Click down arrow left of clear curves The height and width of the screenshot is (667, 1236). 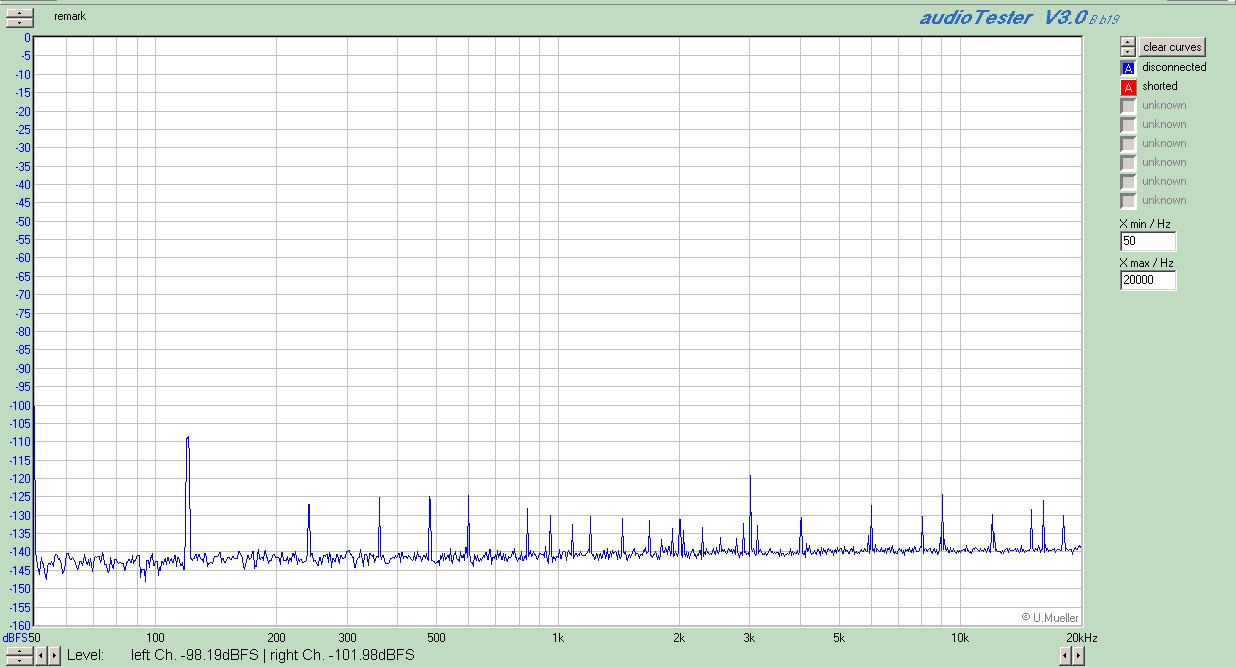coord(1128,51)
